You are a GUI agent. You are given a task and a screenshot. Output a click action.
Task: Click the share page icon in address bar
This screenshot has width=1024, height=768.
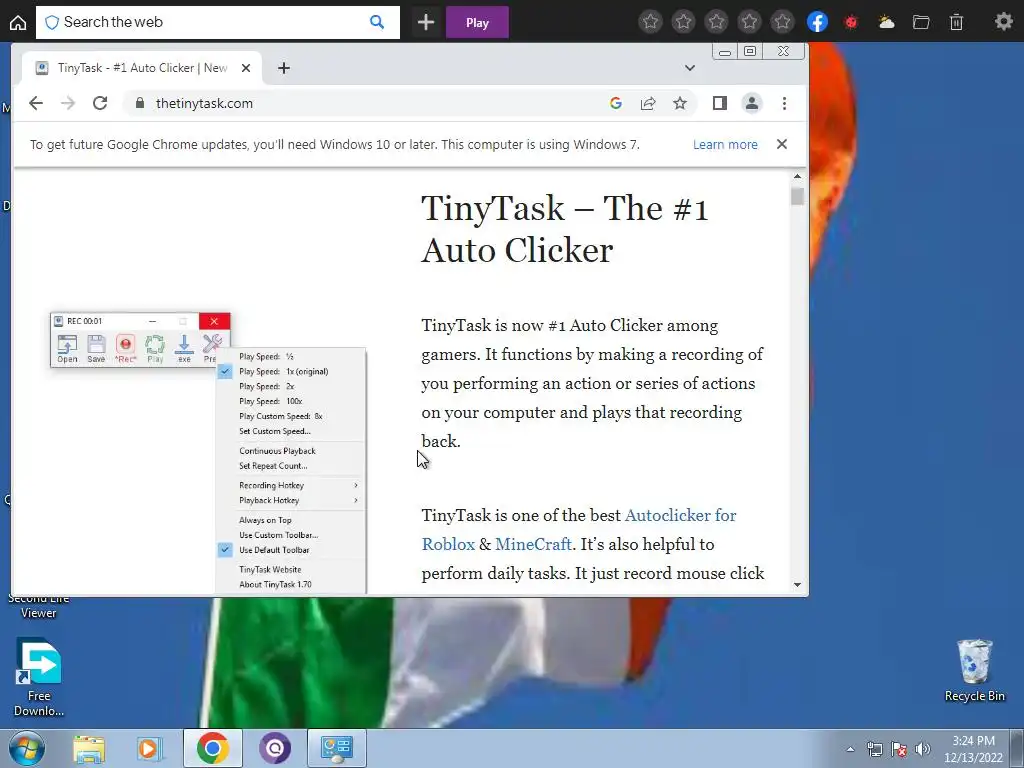(648, 103)
